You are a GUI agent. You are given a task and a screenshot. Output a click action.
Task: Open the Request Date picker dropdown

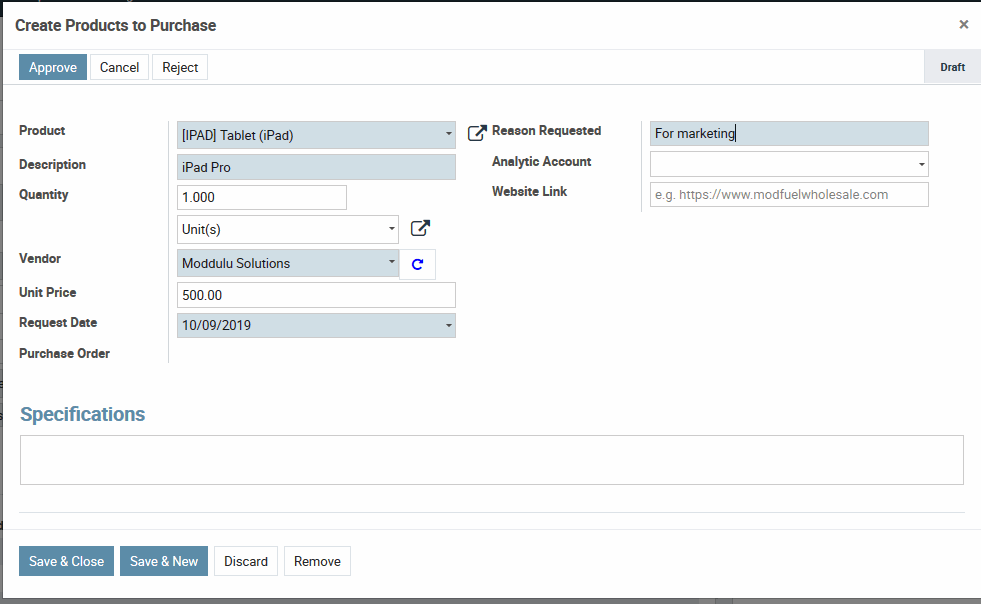[449, 325]
